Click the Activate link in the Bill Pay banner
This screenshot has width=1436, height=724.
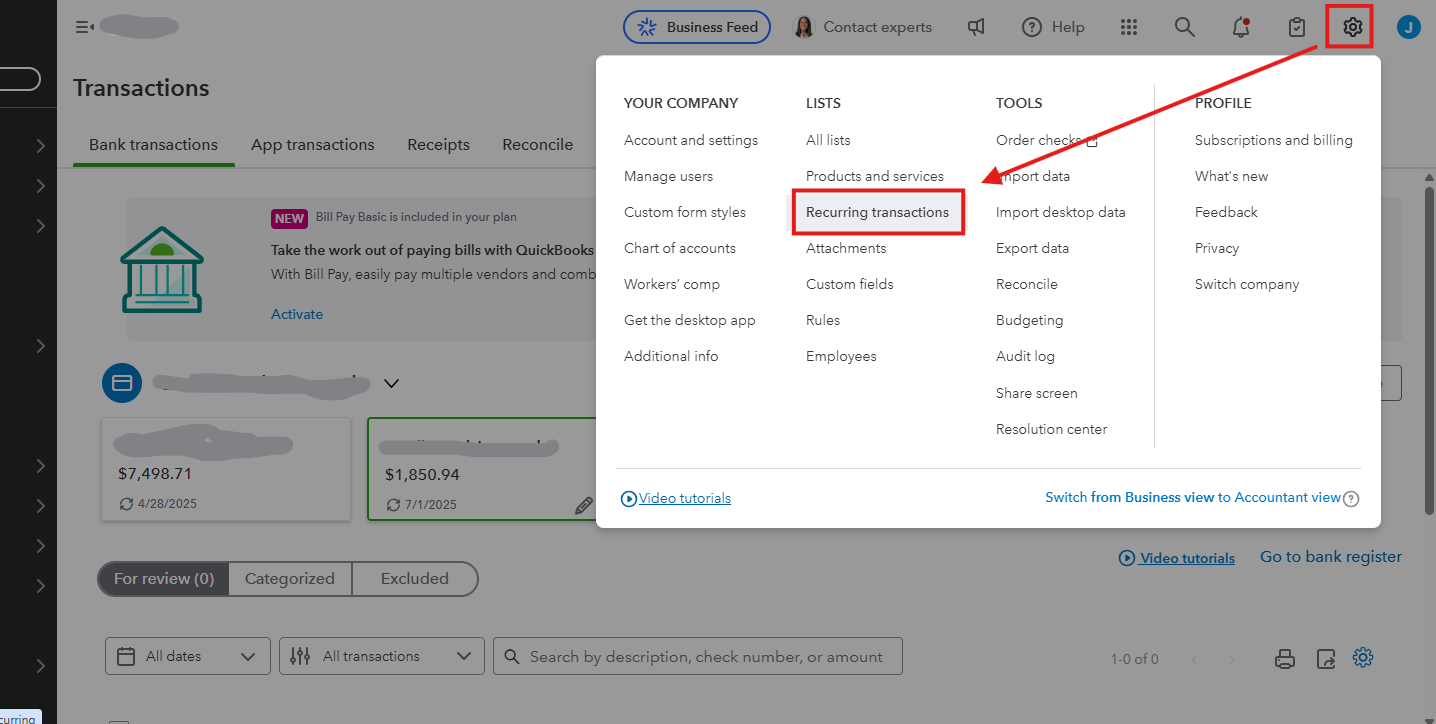[x=297, y=314]
